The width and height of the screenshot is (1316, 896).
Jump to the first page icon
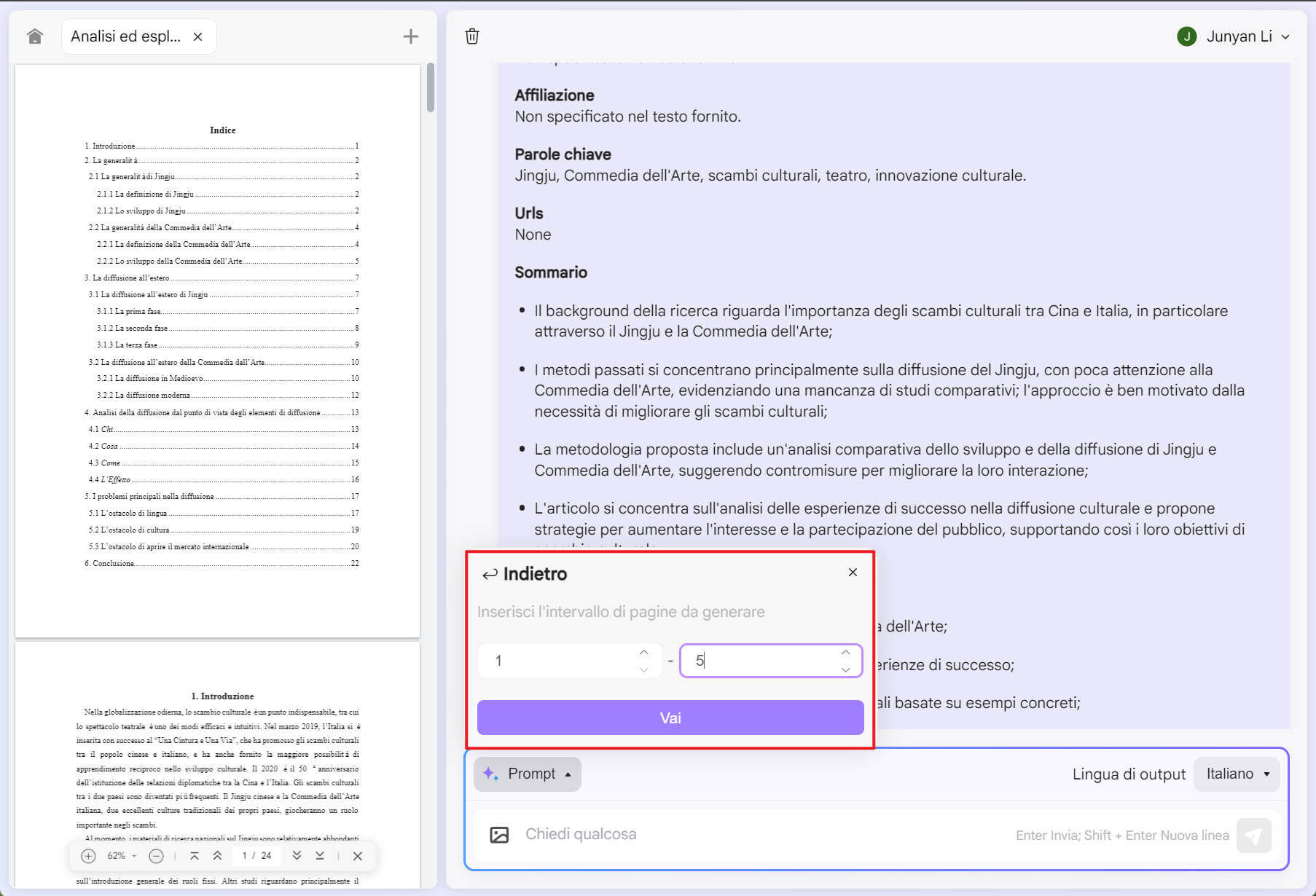coord(195,856)
